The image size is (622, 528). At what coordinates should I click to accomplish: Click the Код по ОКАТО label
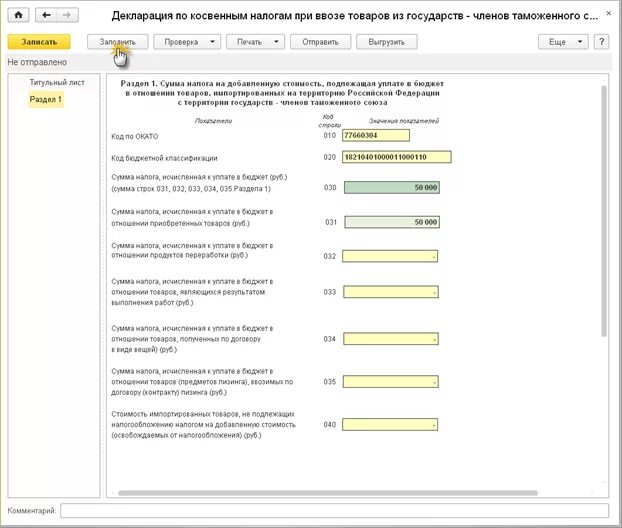135,136
